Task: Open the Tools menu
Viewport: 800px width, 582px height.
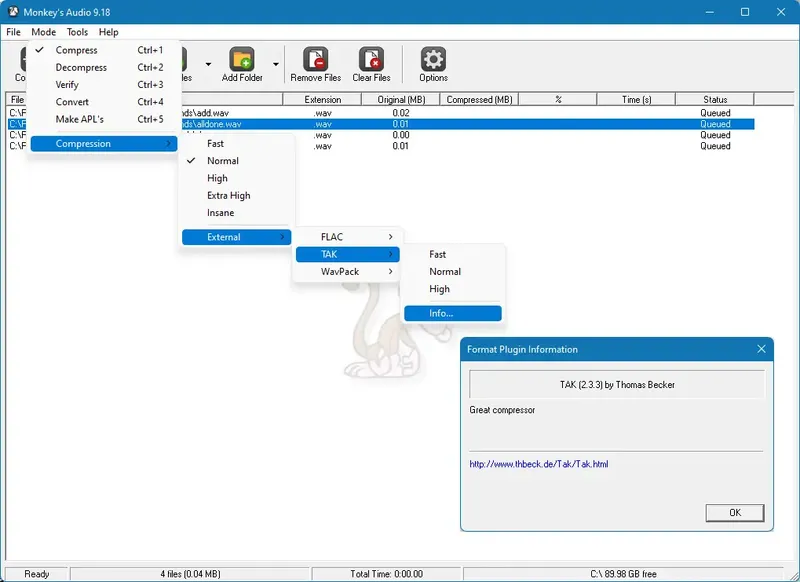Action: [78, 32]
